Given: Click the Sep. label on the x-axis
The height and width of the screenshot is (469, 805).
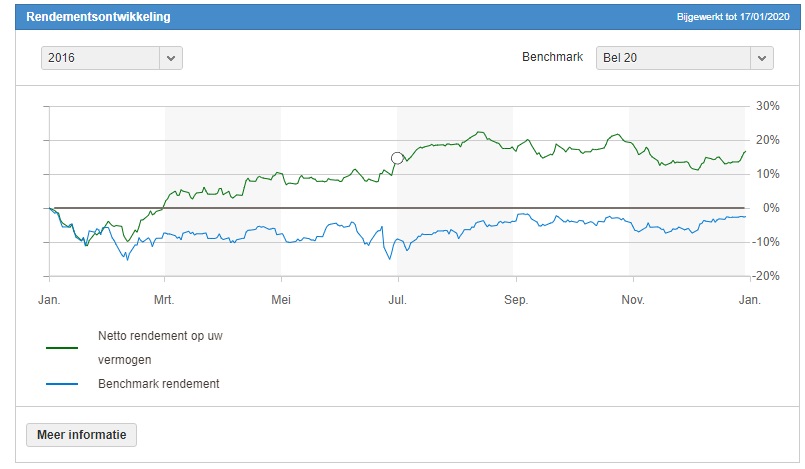Looking at the screenshot, I should click(515, 299).
